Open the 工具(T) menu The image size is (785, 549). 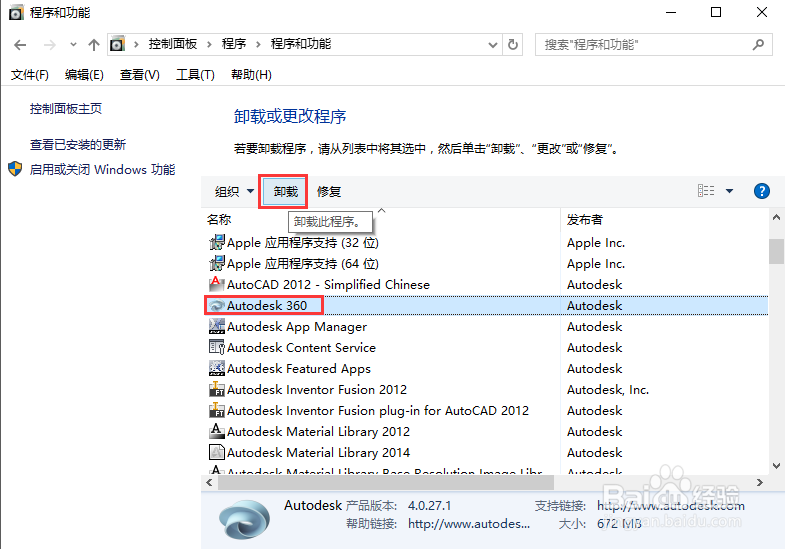pos(195,75)
